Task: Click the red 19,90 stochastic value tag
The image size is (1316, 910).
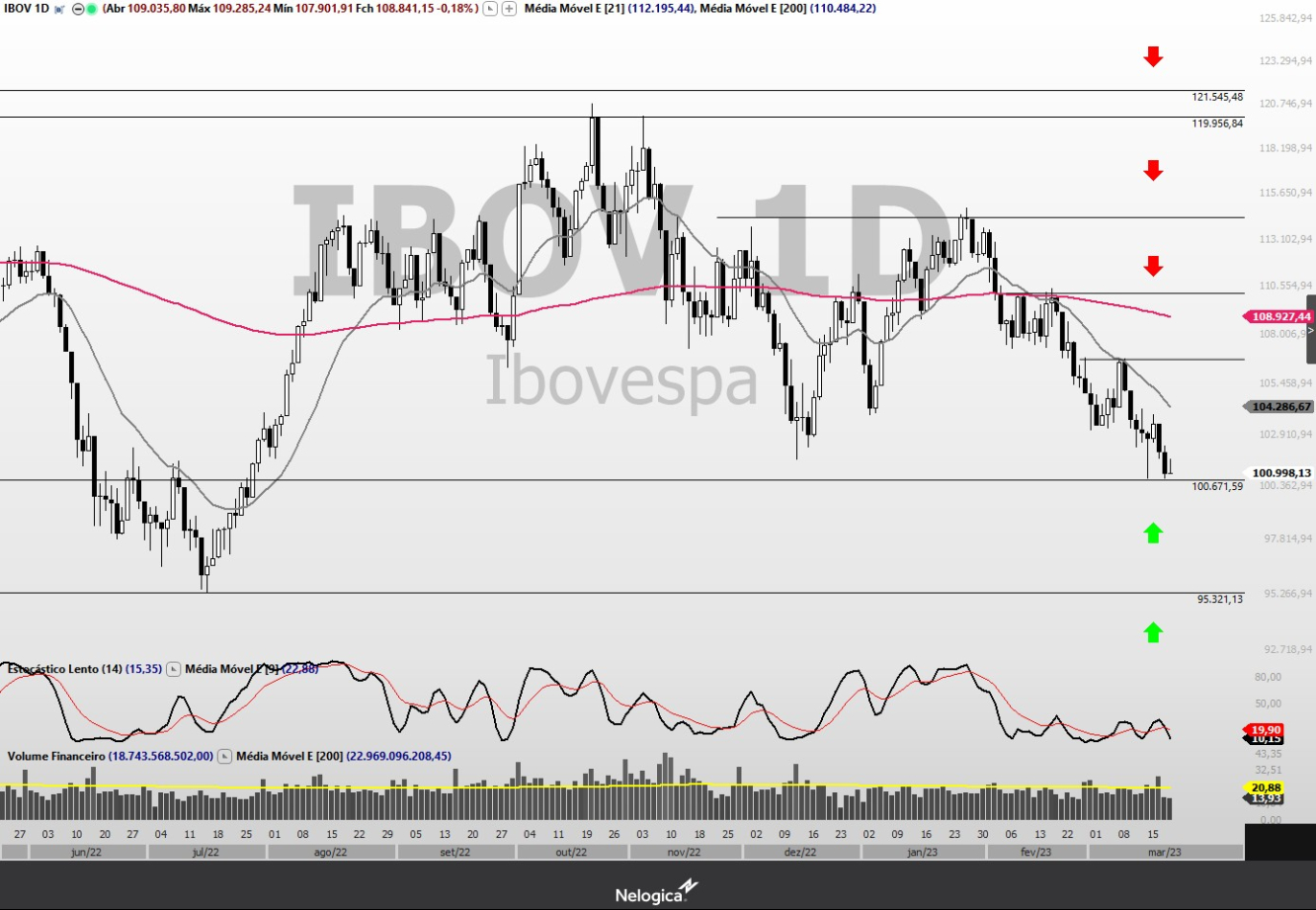Action: [x=1265, y=729]
